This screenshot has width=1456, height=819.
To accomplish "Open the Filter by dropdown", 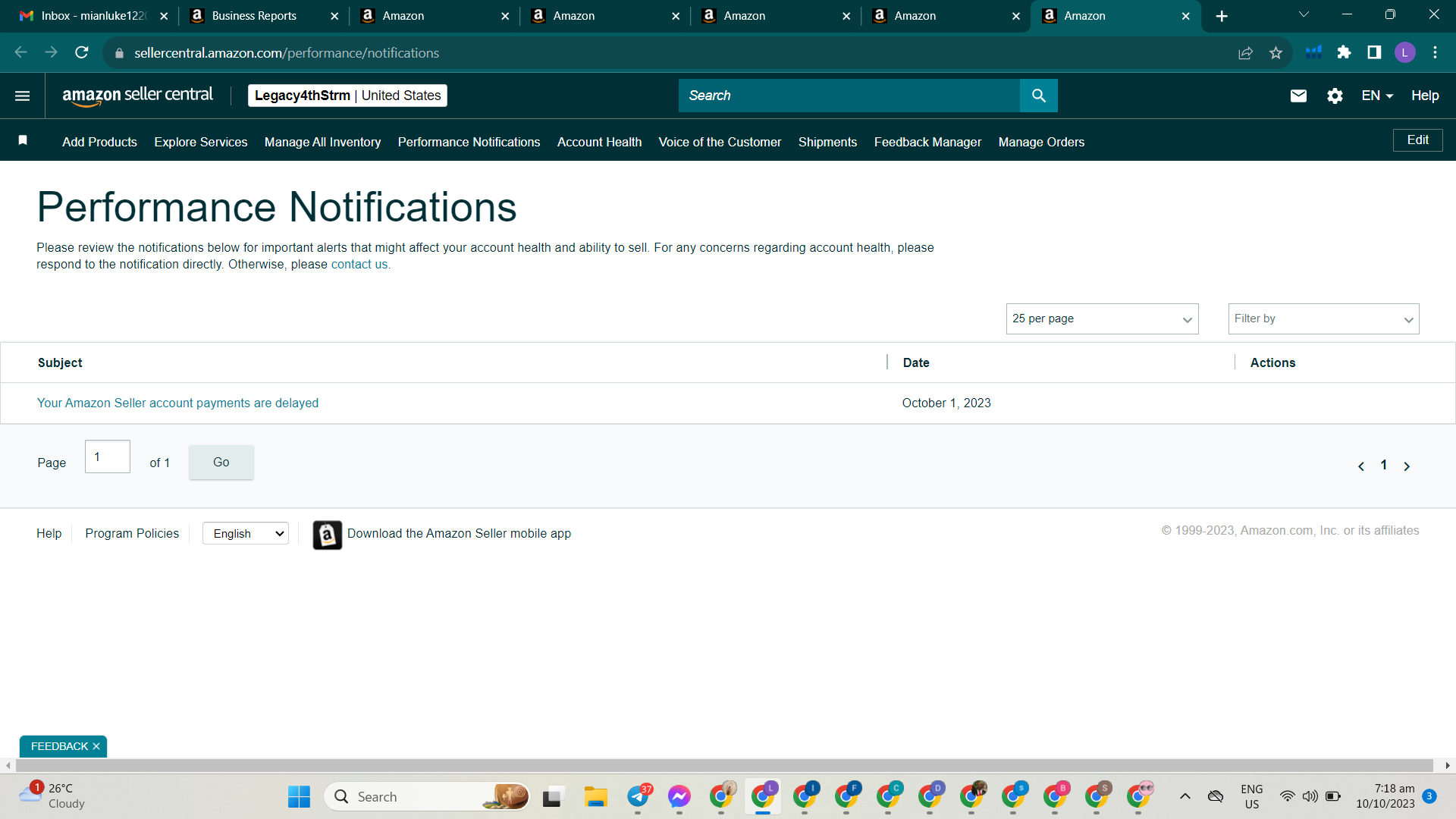I will point(1323,319).
